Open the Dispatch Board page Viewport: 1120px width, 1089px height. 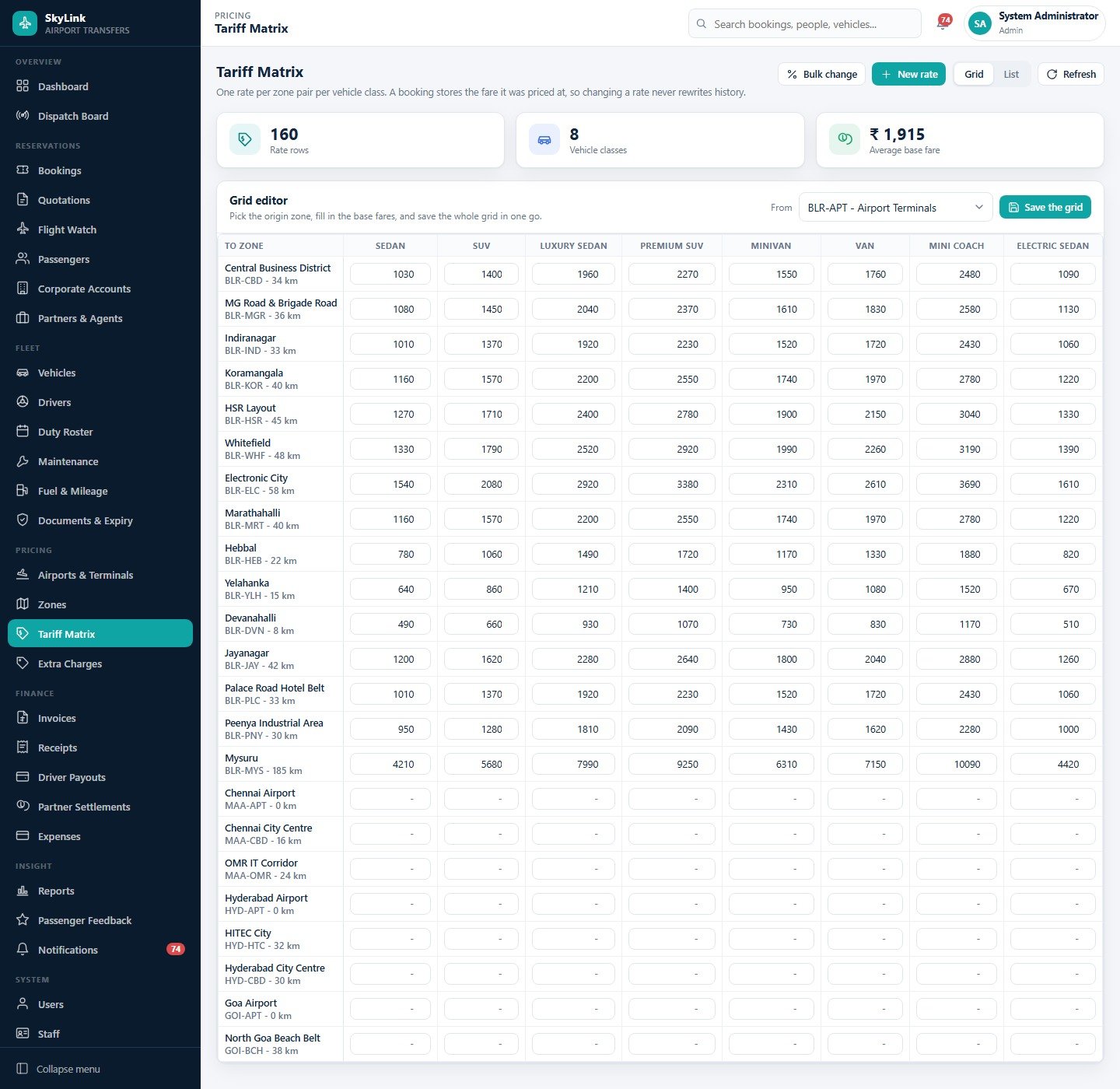click(100, 116)
